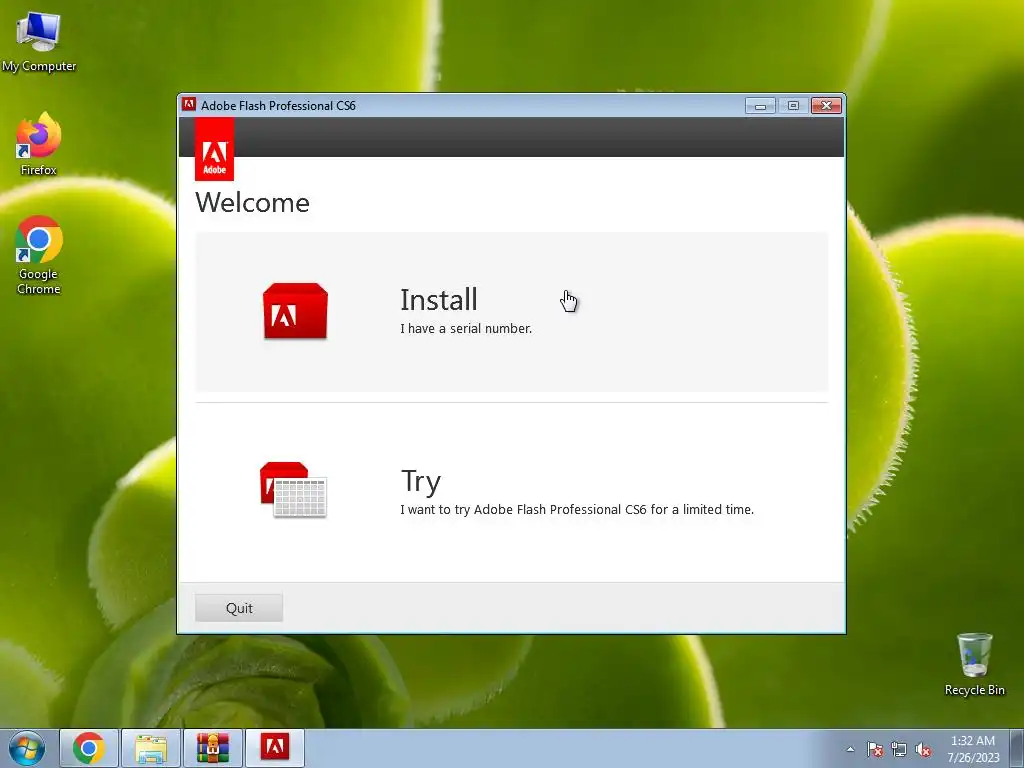
Task: Click the 'I have a serial number.' text
Action: point(466,328)
